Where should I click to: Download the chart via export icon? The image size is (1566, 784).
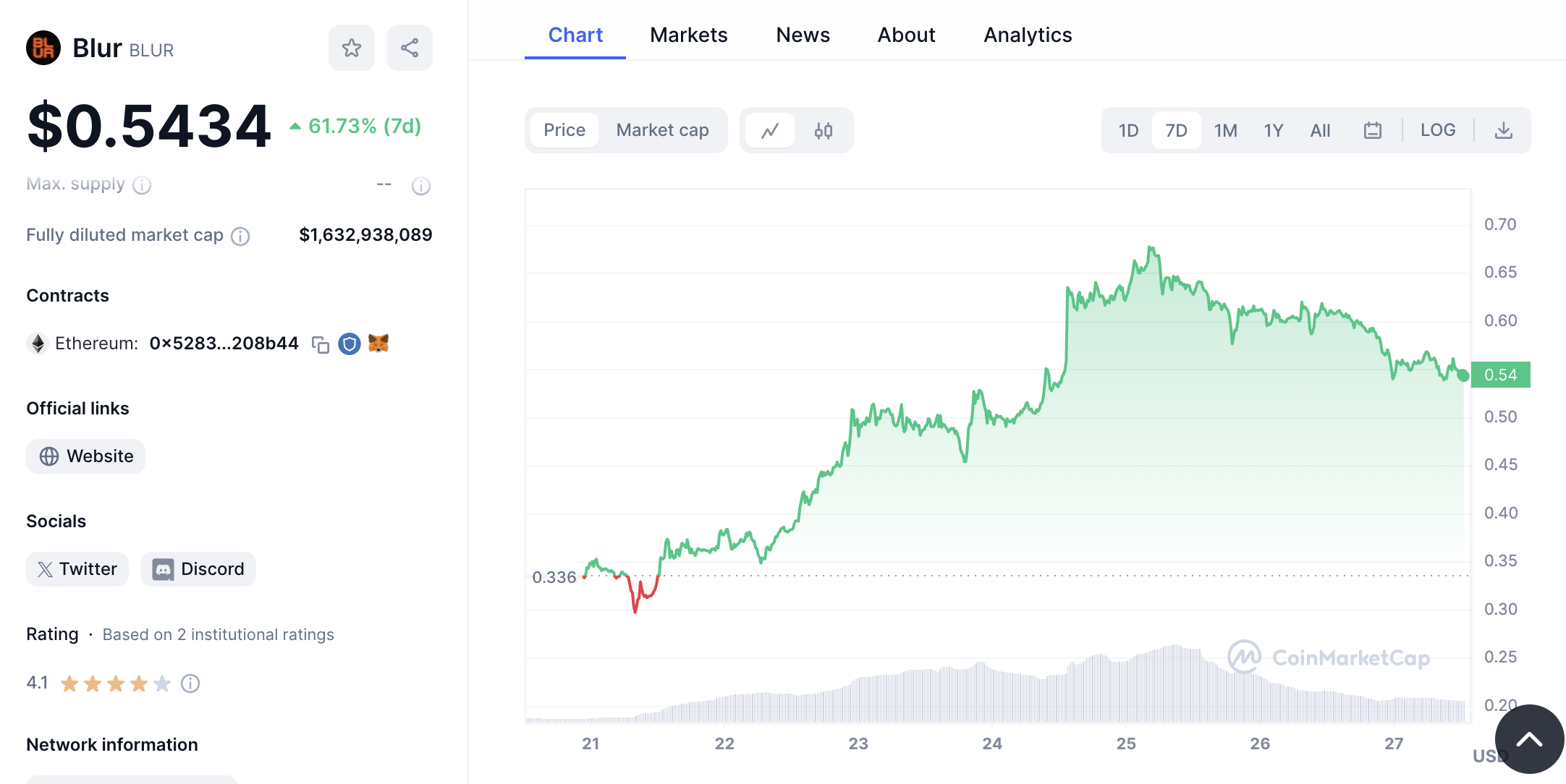1505,130
